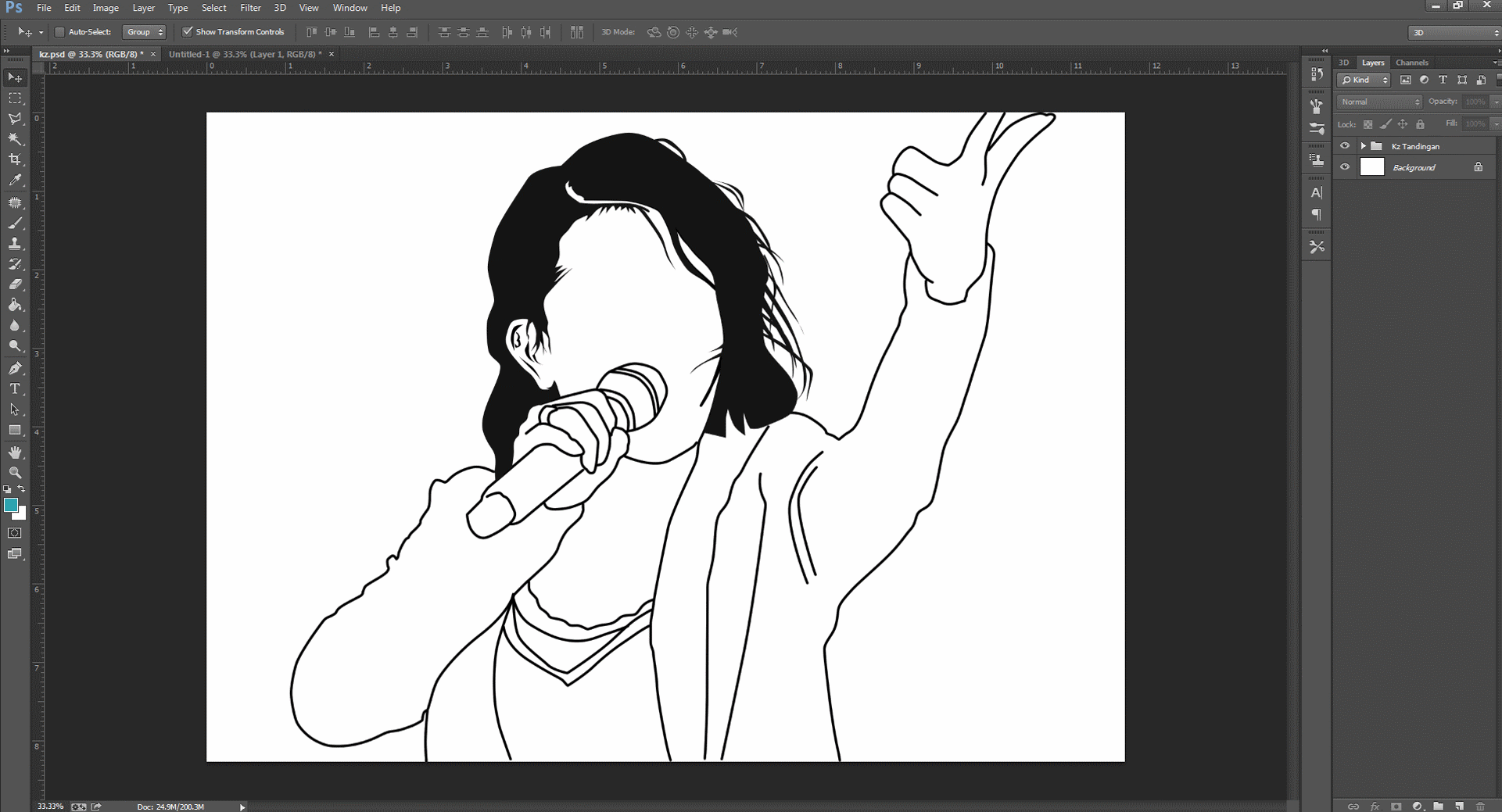Viewport: 1502px width, 812px height.
Task: Toggle lock all for layer
Action: (1421, 124)
